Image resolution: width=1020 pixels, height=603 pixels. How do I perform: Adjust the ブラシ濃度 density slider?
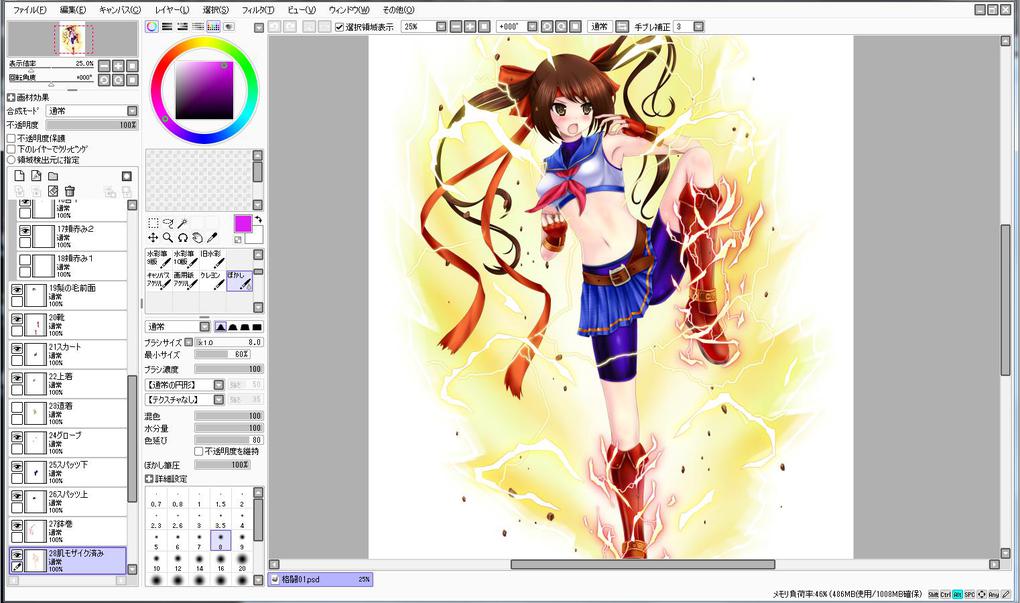coord(228,369)
